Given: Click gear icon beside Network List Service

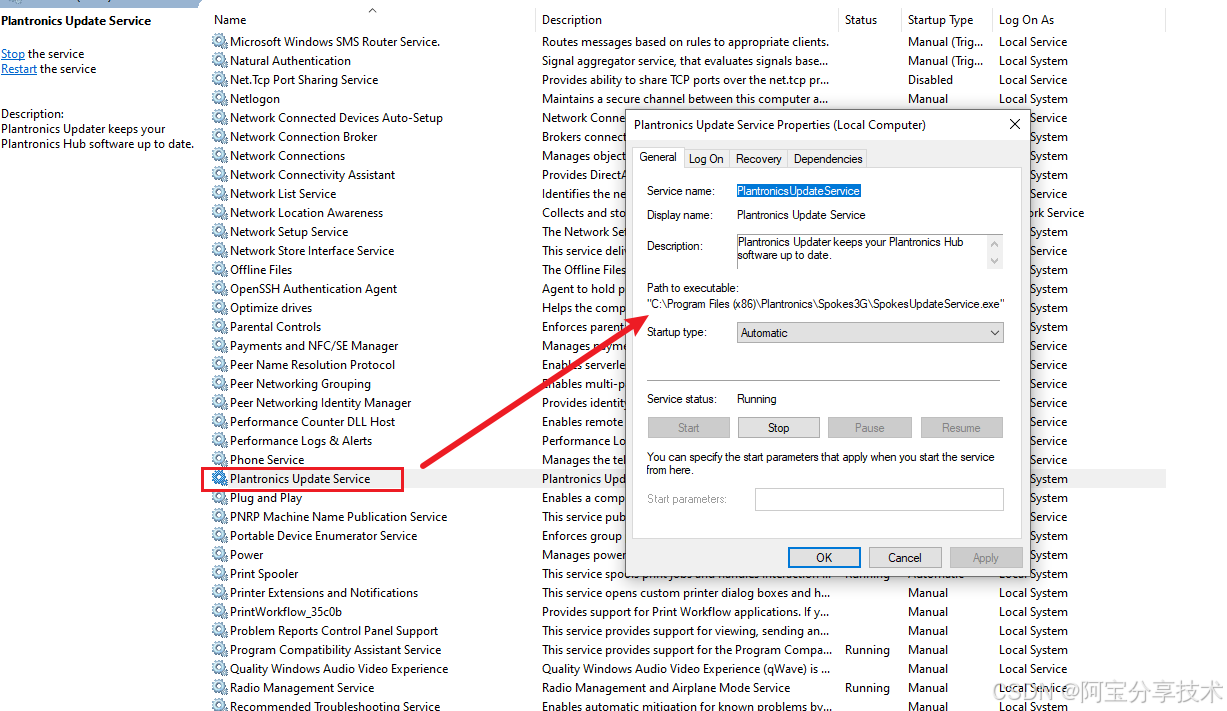Looking at the screenshot, I should pos(220,194).
